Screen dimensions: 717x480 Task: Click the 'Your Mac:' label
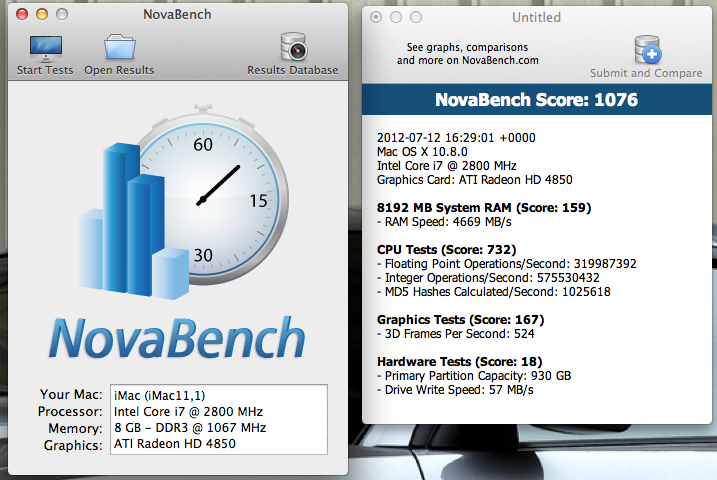71,394
